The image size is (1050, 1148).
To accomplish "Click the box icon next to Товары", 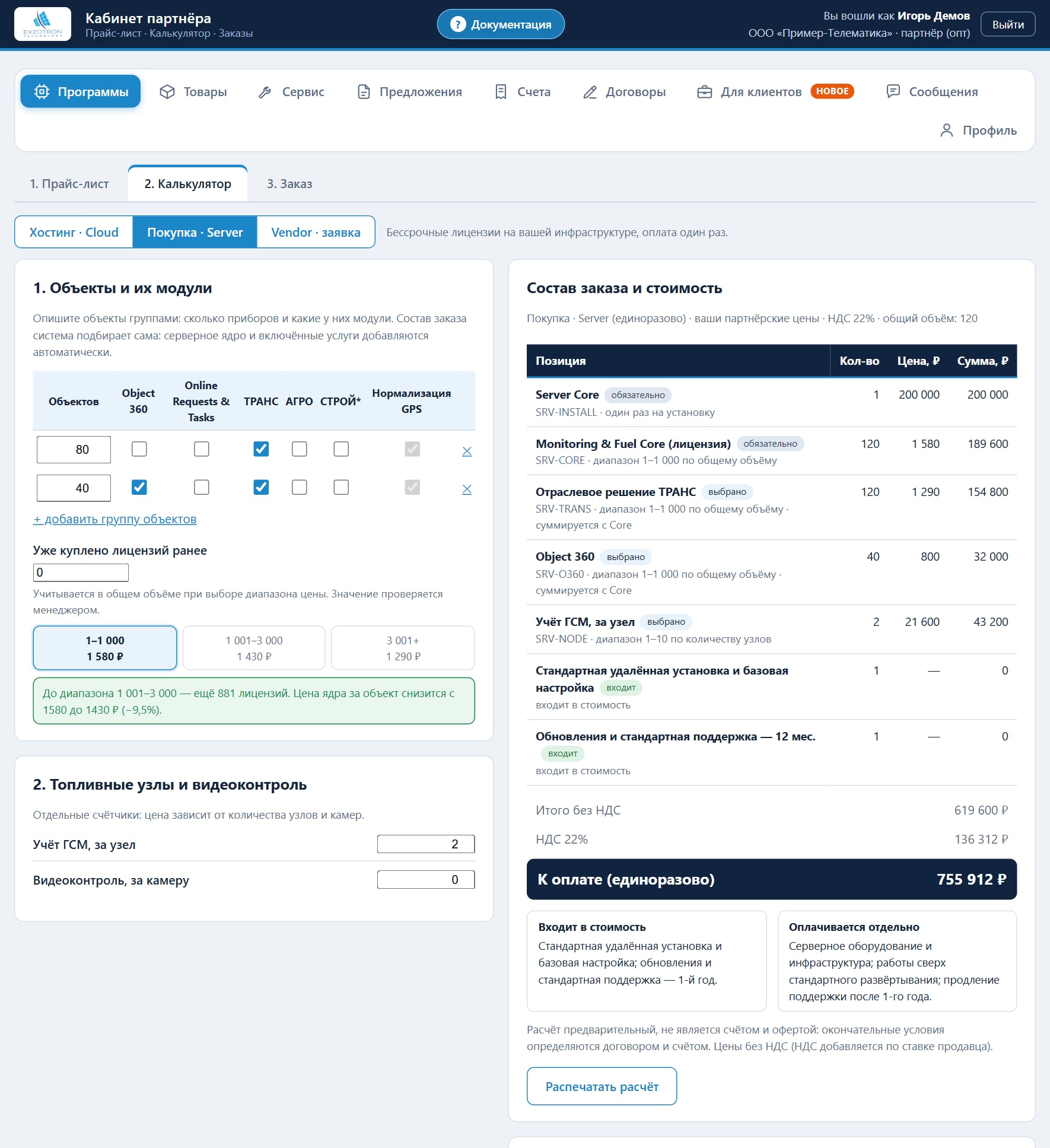I will [x=167, y=92].
